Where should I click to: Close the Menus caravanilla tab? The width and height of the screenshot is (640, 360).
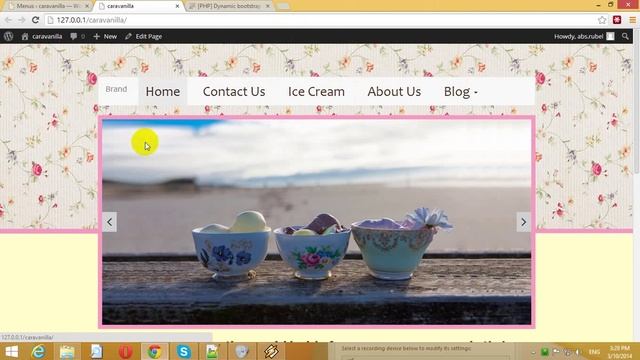(x=87, y=6)
